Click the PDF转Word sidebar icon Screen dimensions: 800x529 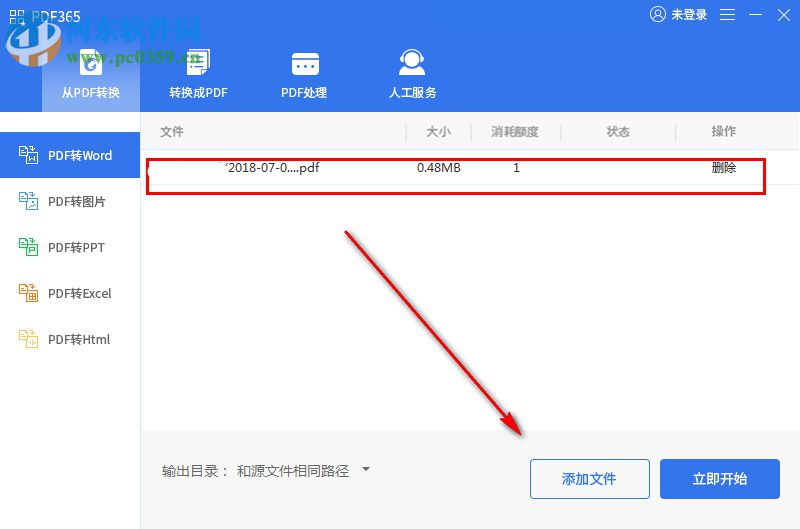[x=29, y=155]
